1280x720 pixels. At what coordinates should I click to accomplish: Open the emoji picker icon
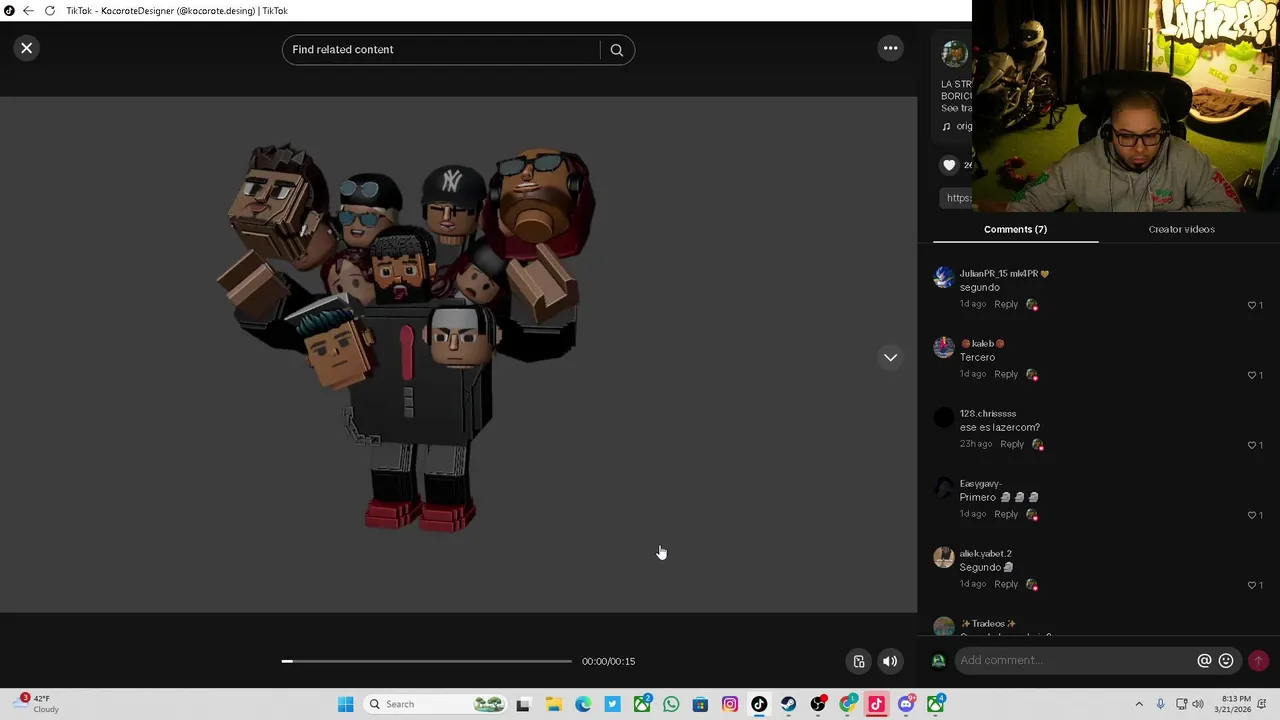click(x=1226, y=661)
